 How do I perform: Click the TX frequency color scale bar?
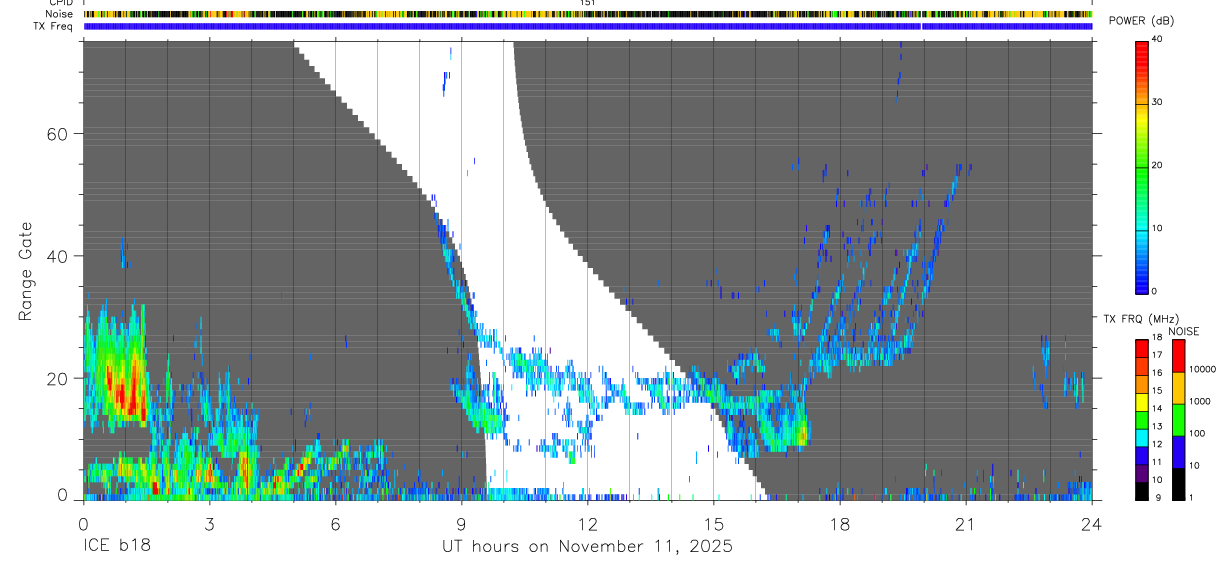click(x=1141, y=419)
